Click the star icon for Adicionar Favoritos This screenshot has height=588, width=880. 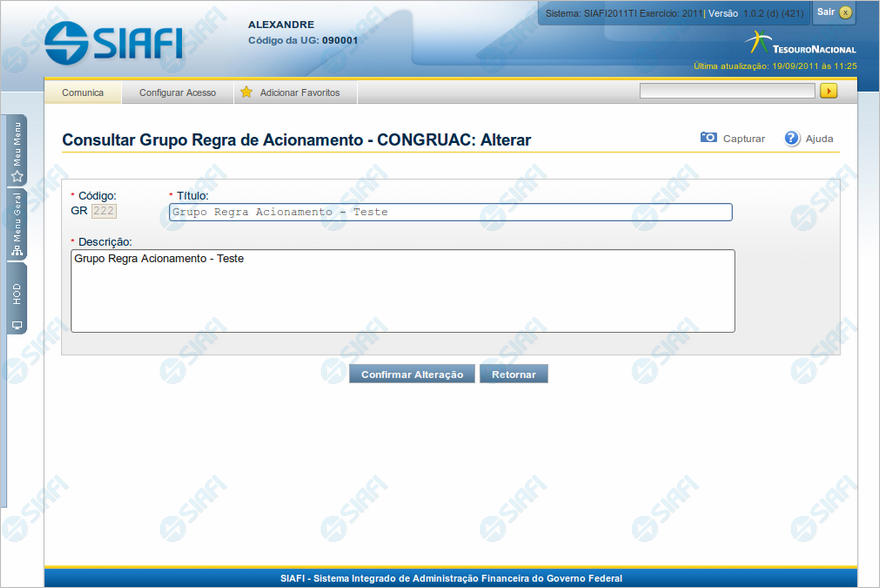click(x=246, y=92)
